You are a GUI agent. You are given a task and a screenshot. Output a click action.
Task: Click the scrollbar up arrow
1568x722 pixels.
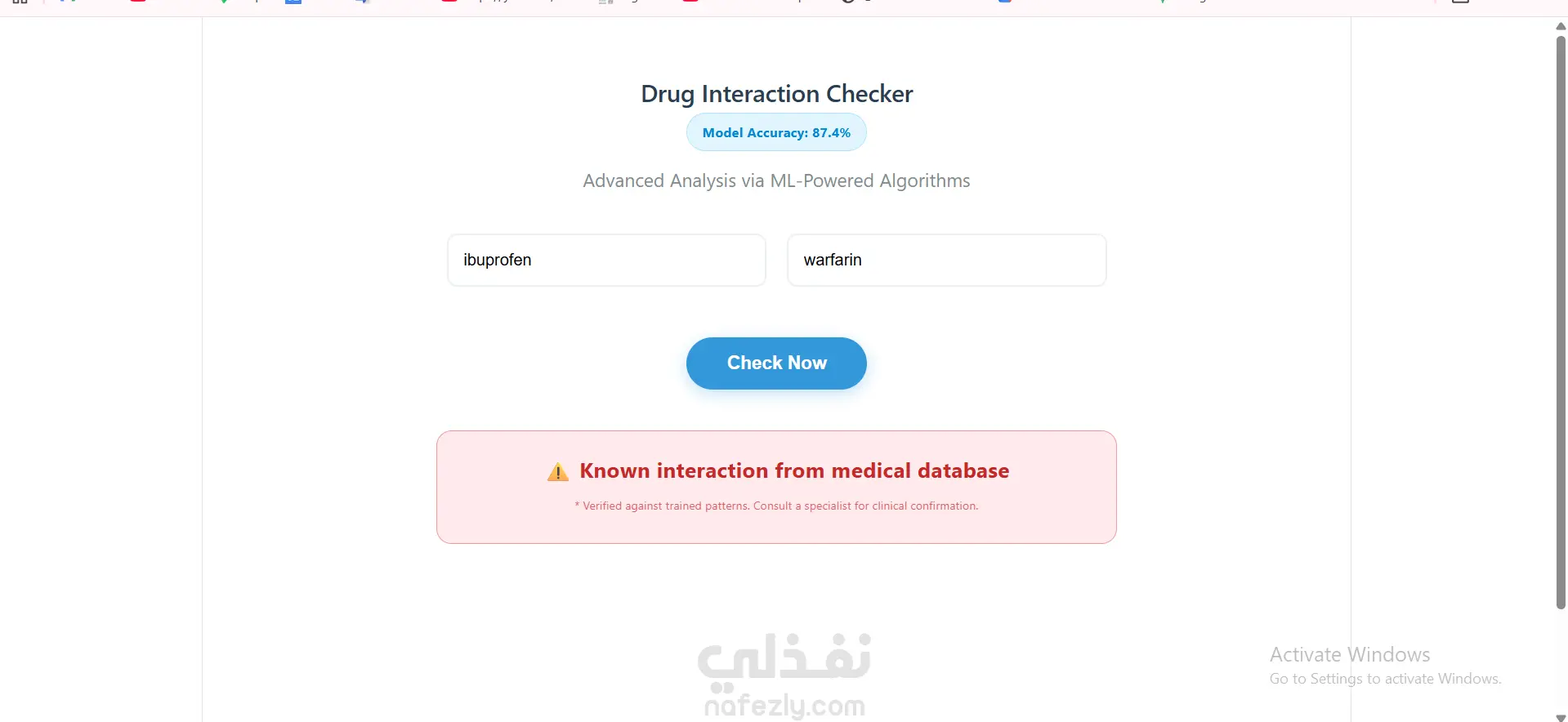1561,26
